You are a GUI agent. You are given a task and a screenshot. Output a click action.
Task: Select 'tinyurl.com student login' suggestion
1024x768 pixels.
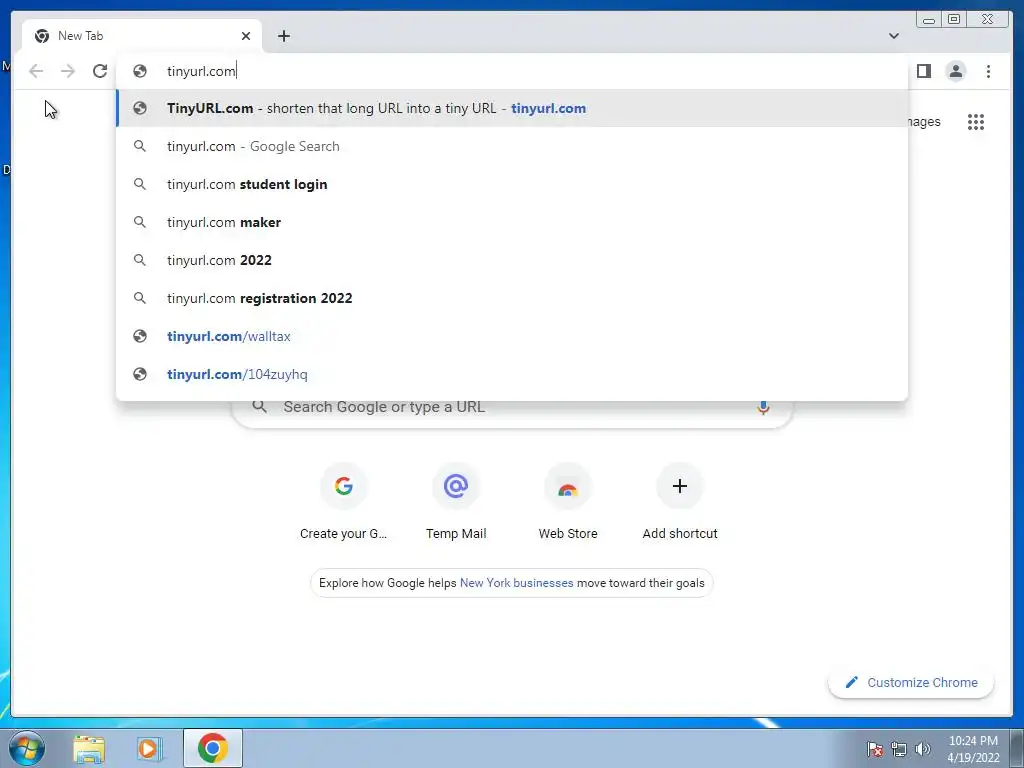click(512, 184)
